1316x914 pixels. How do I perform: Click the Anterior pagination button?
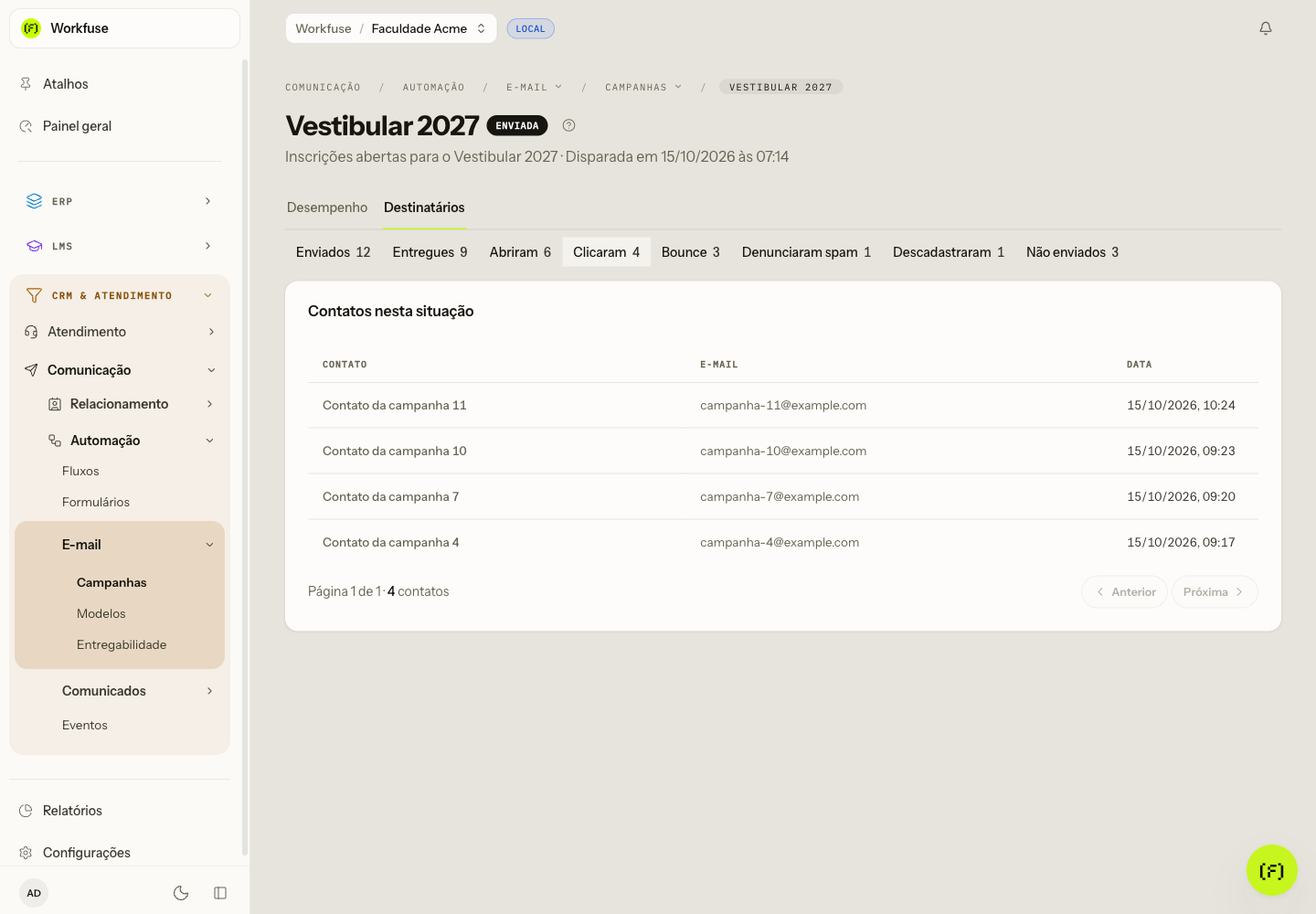(1125, 592)
